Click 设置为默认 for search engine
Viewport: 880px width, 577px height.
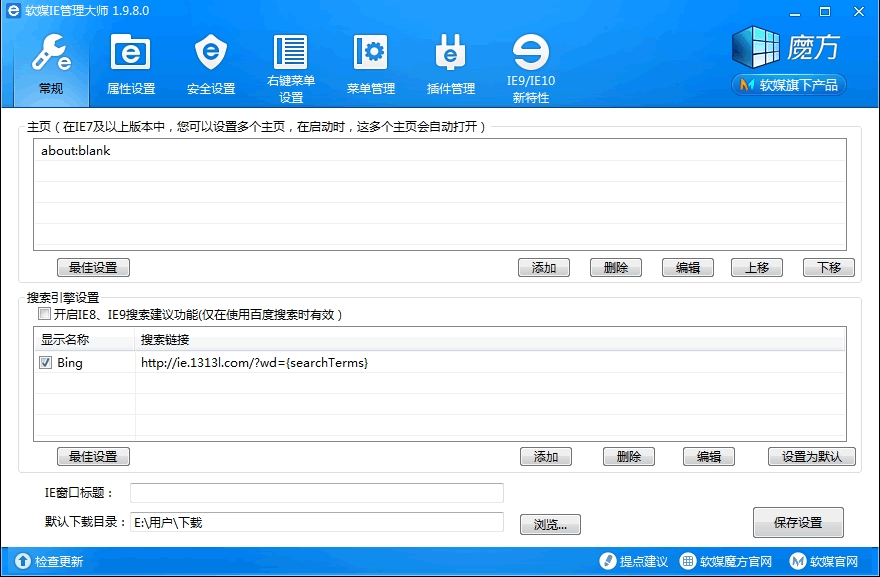pos(812,457)
